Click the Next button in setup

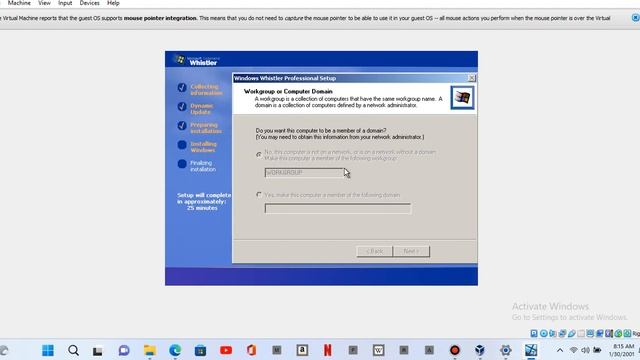411,251
